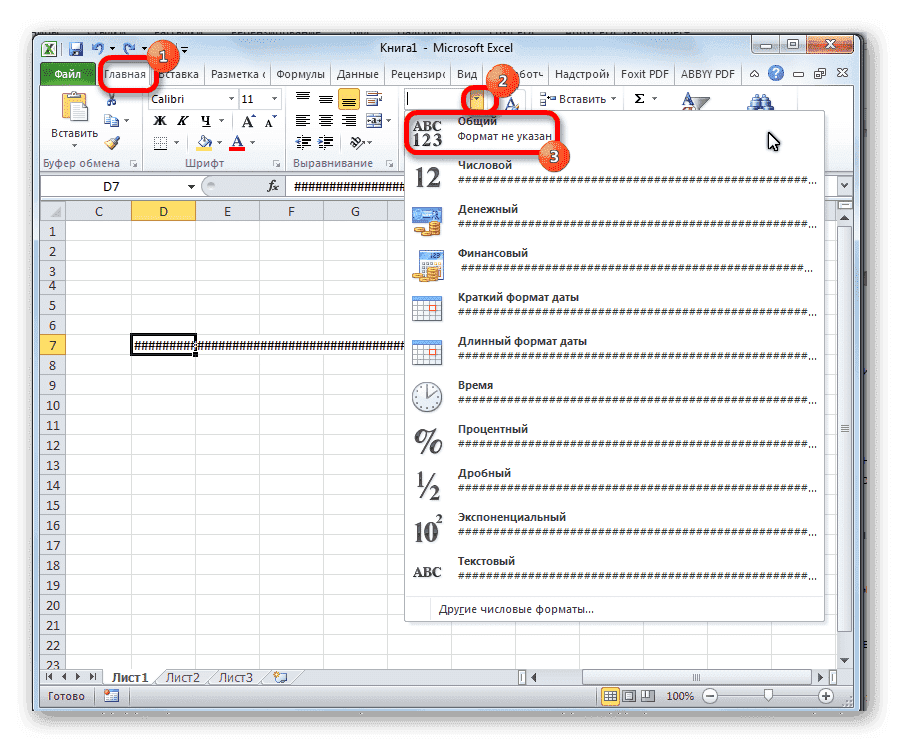The height and width of the screenshot is (743, 899).
Task: Switch to the Вставка ribbon tab
Action: pyautogui.click(x=179, y=73)
